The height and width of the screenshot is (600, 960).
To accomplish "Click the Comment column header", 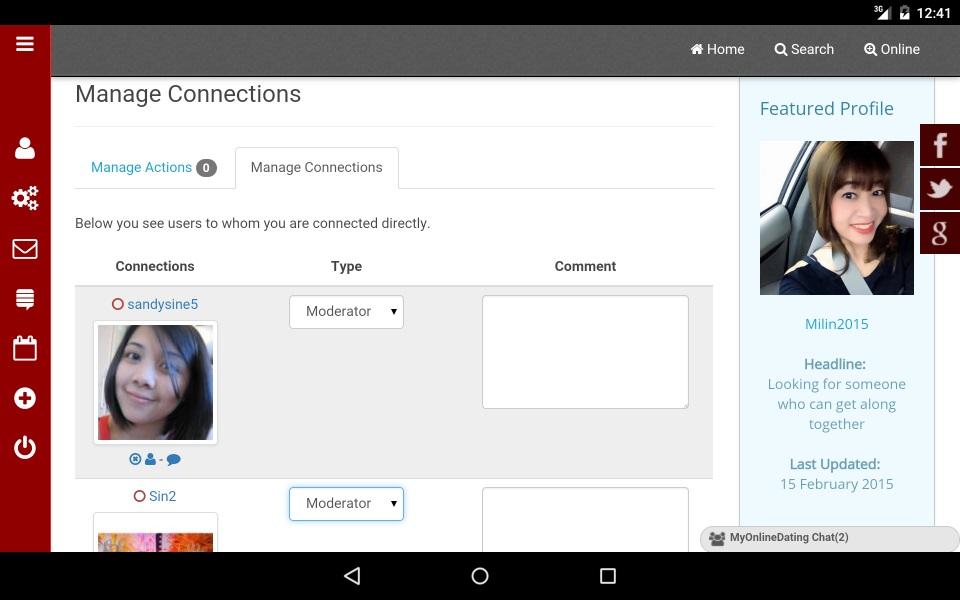I will click(585, 266).
